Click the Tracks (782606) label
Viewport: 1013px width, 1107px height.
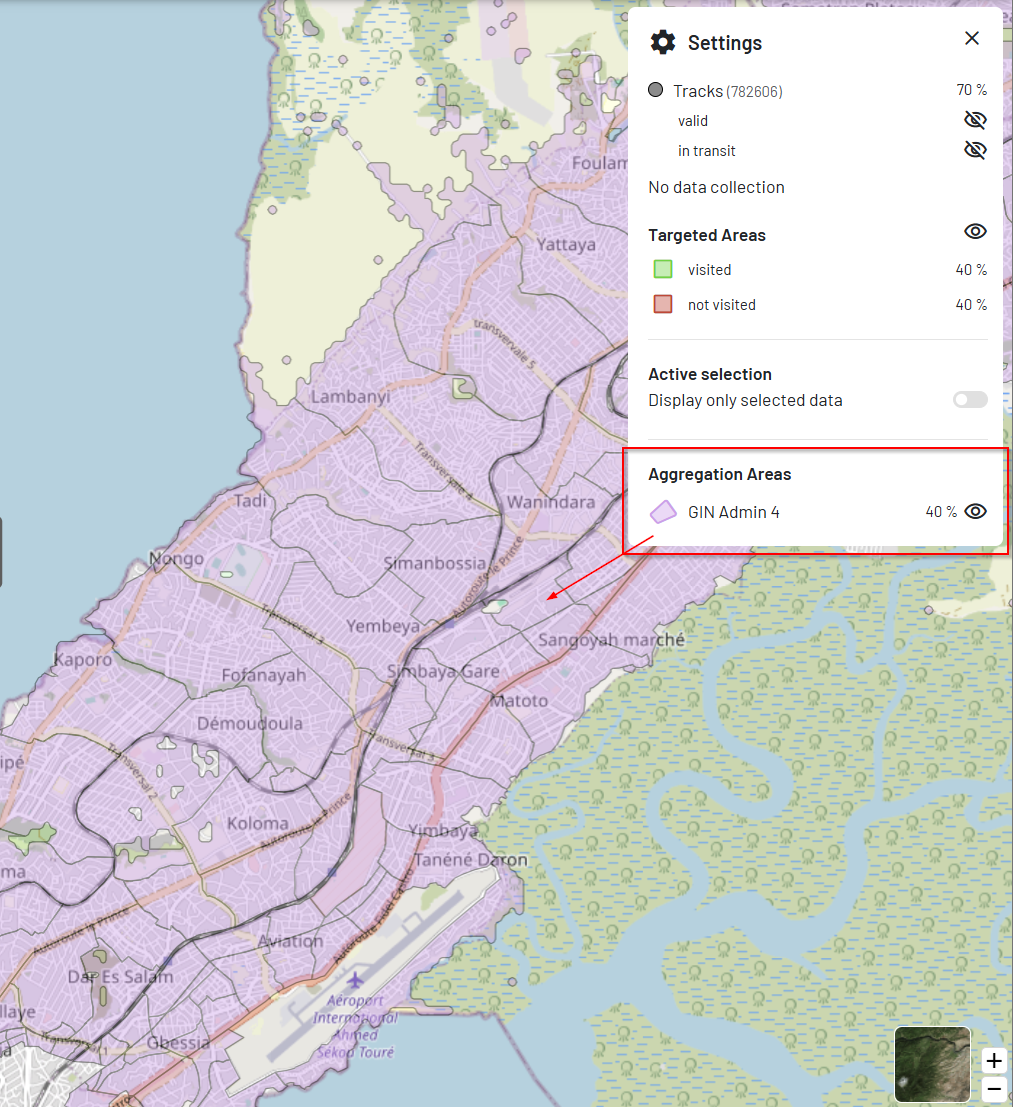(x=728, y=91)
